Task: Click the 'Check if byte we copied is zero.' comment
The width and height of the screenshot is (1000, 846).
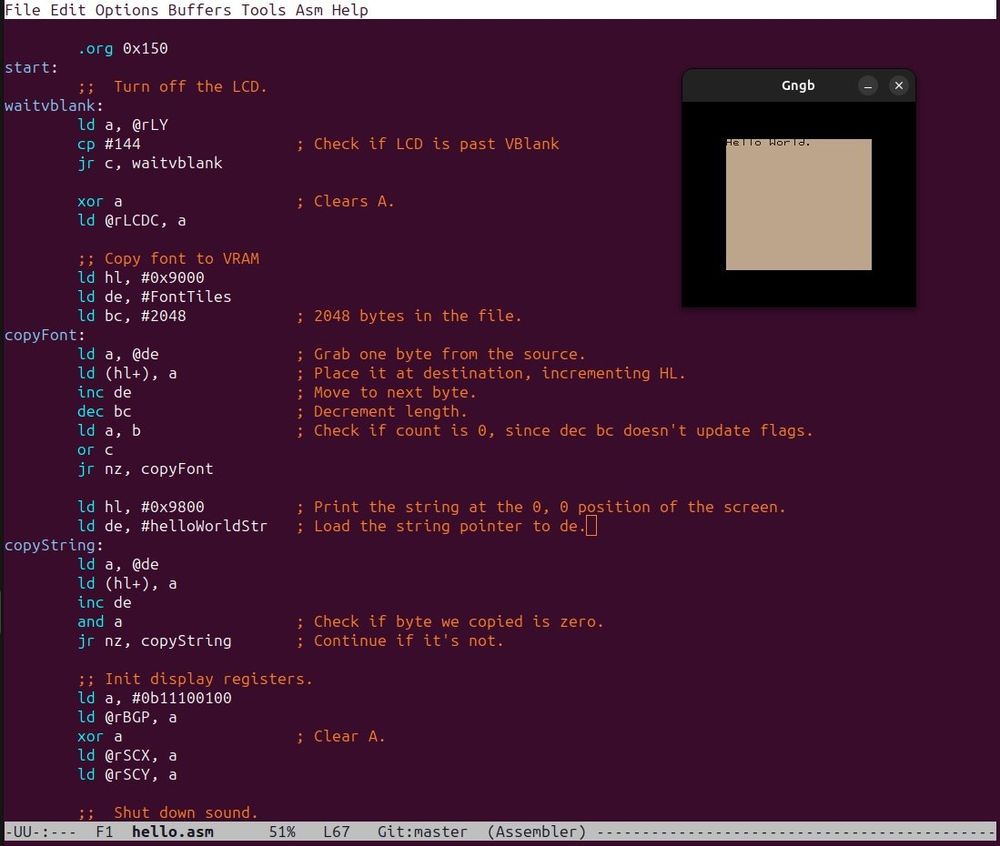Action: click(x=450, y=622)
